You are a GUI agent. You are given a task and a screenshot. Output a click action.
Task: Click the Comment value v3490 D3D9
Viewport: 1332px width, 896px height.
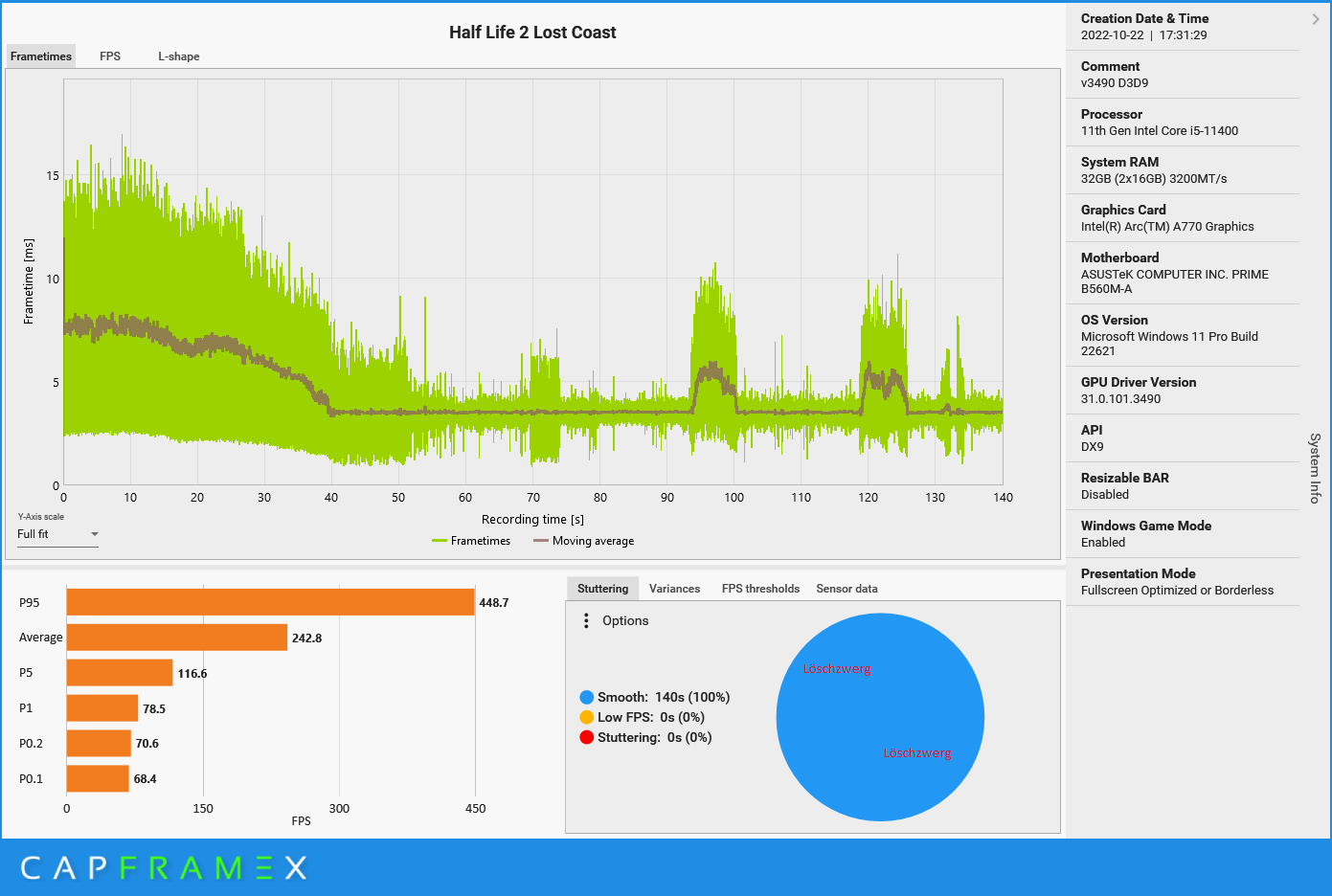(x=1115, y=83)
